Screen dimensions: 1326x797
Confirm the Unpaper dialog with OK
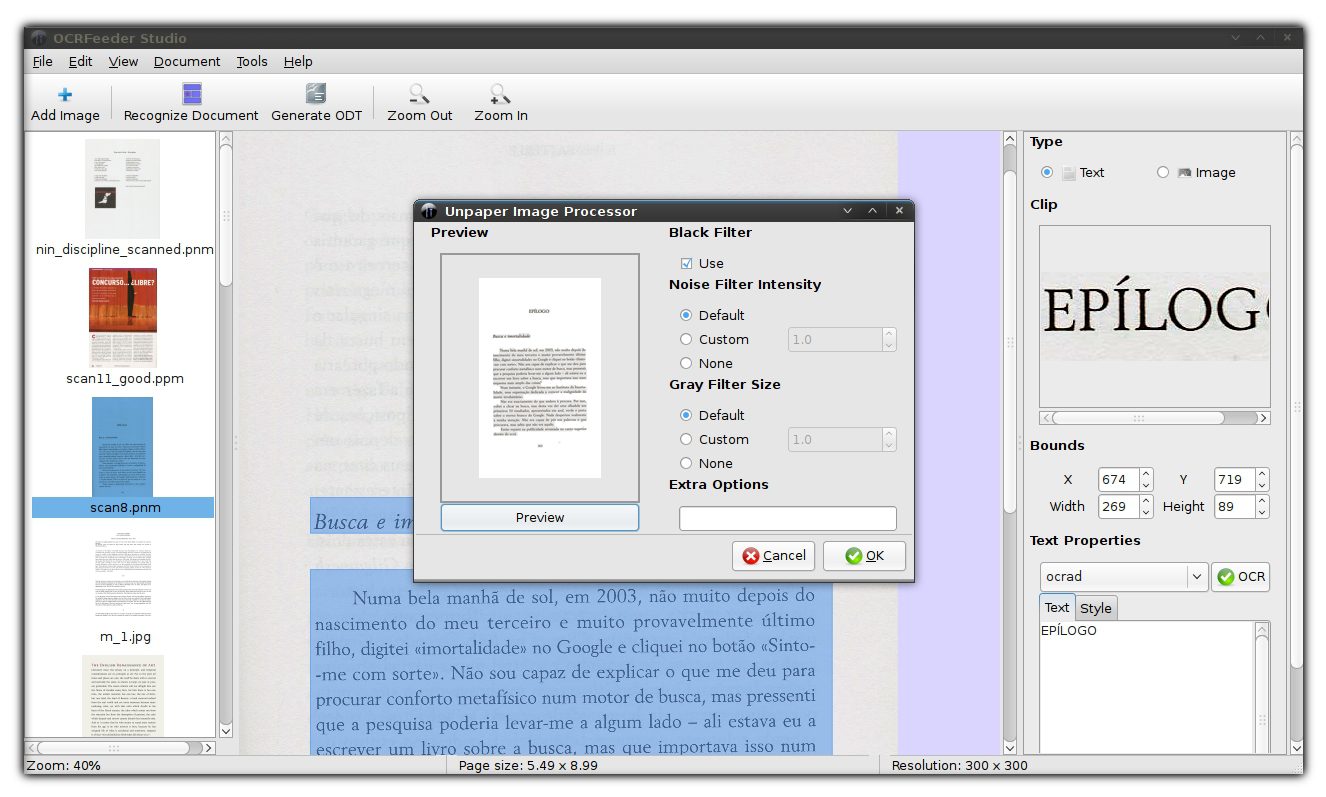[864, 556]
